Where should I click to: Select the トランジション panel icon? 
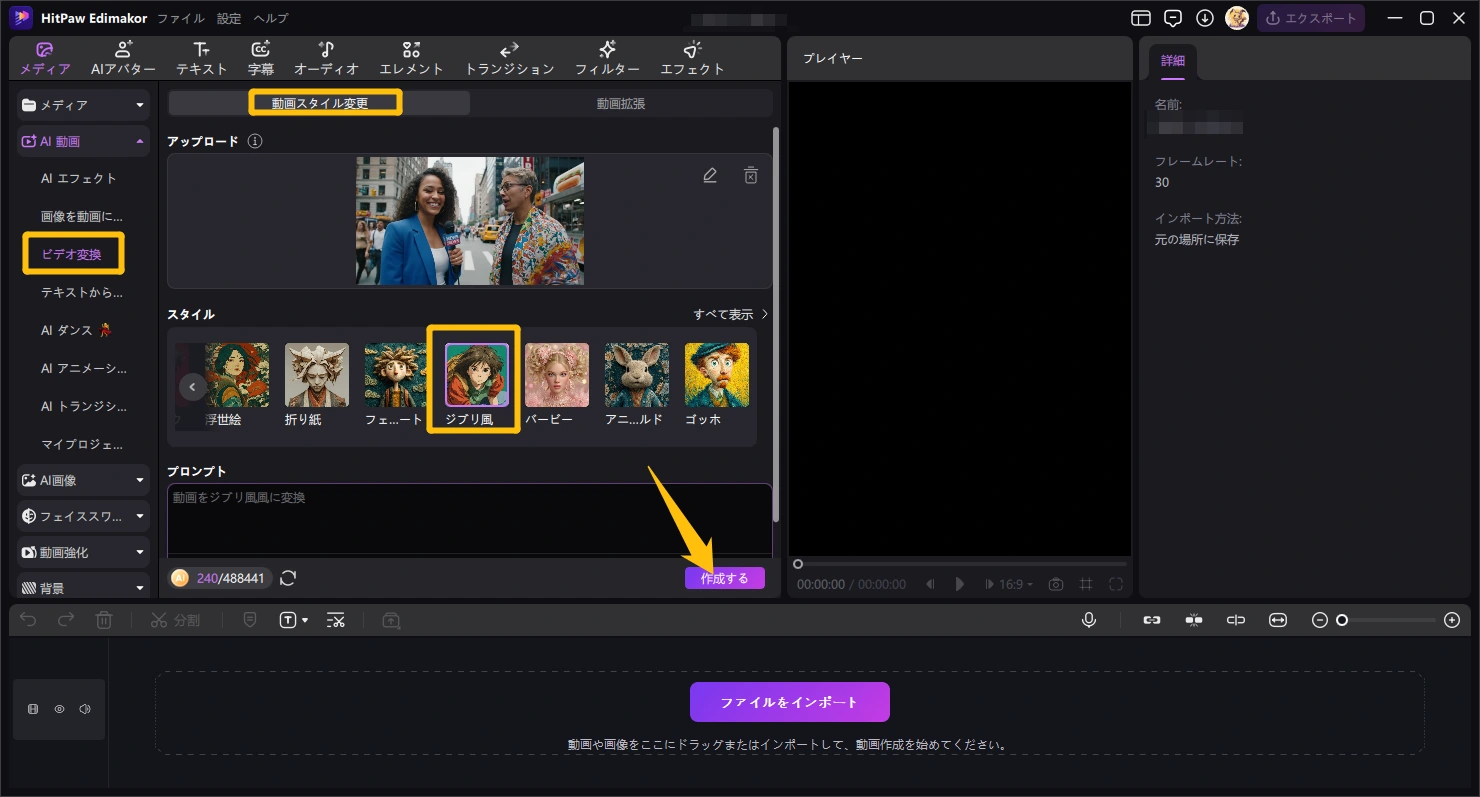(x=508, y=57)
